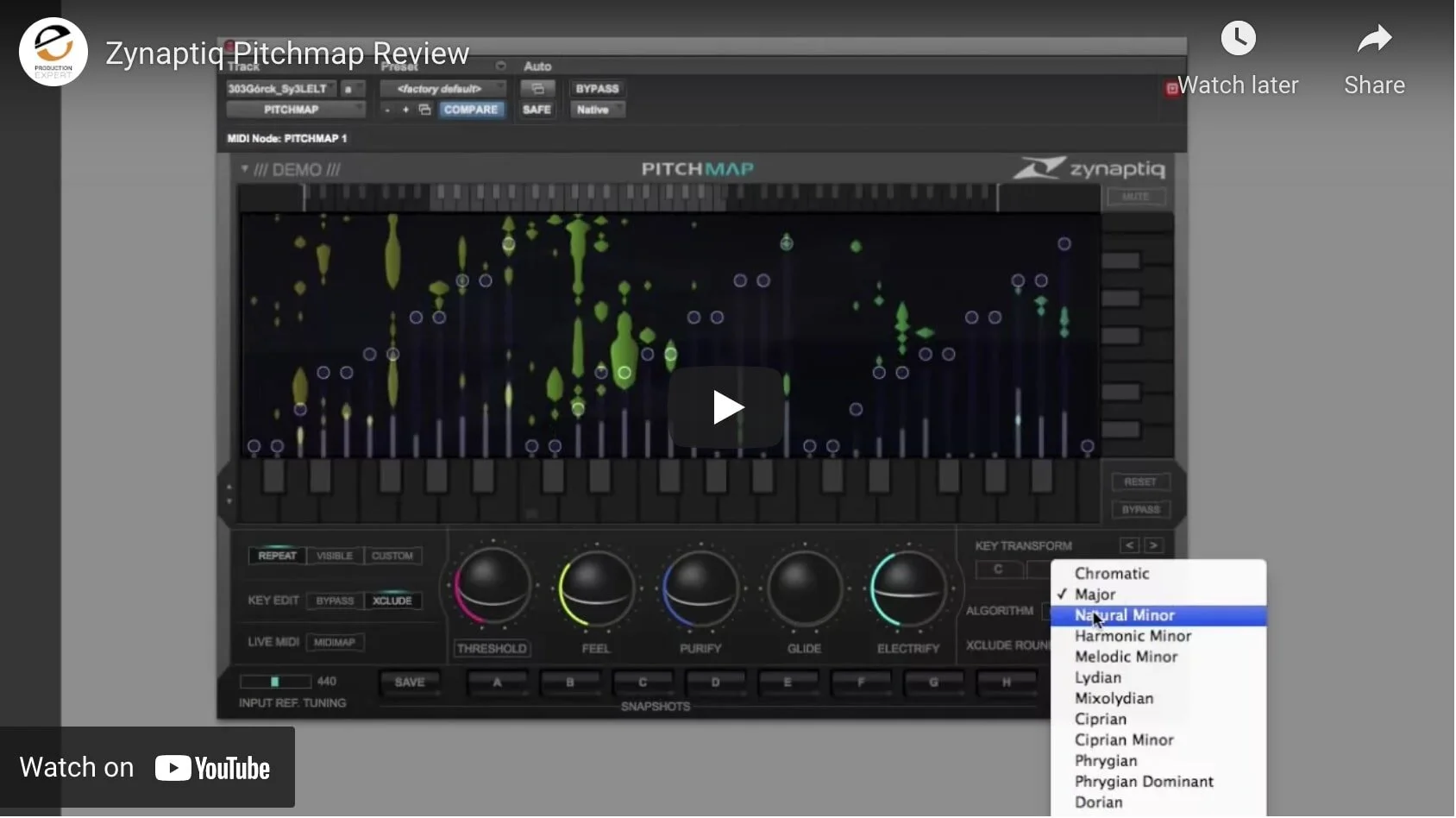Image resolution: width=1456 pixels, height=818 pixels.
Task: Click the Share arrow icon
Action: point(1374,39)
